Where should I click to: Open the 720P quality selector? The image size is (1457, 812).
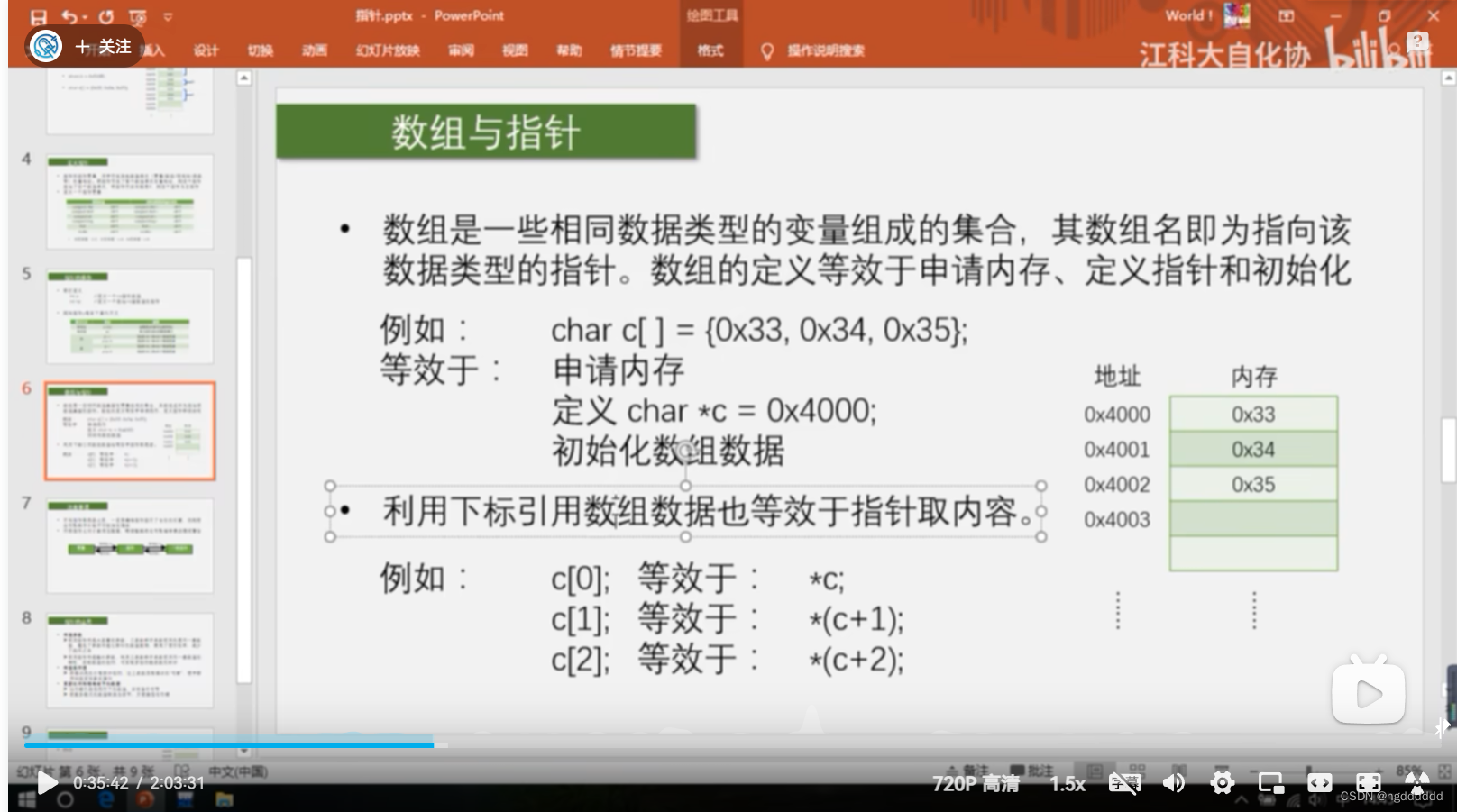point(976,784)
